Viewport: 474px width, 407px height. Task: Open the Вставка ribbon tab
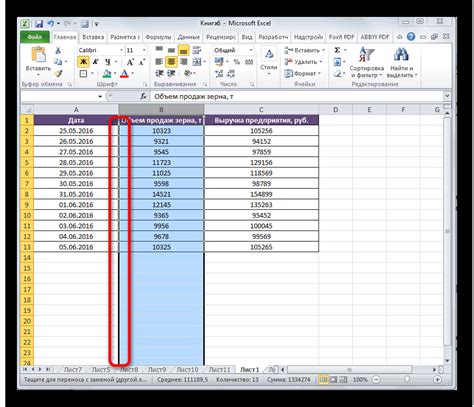93,37
